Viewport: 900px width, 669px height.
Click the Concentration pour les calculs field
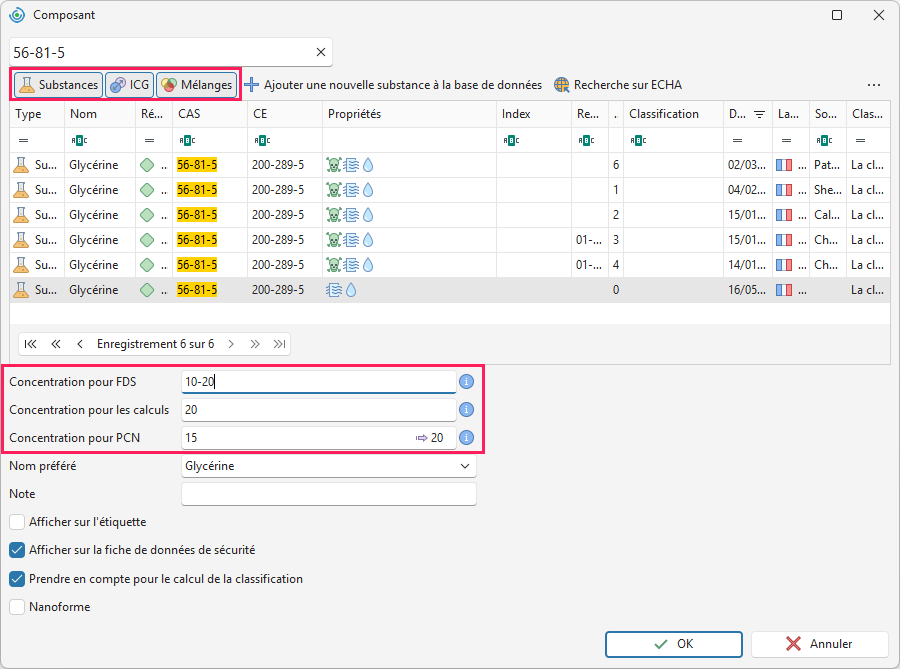(x=319, y=410)
